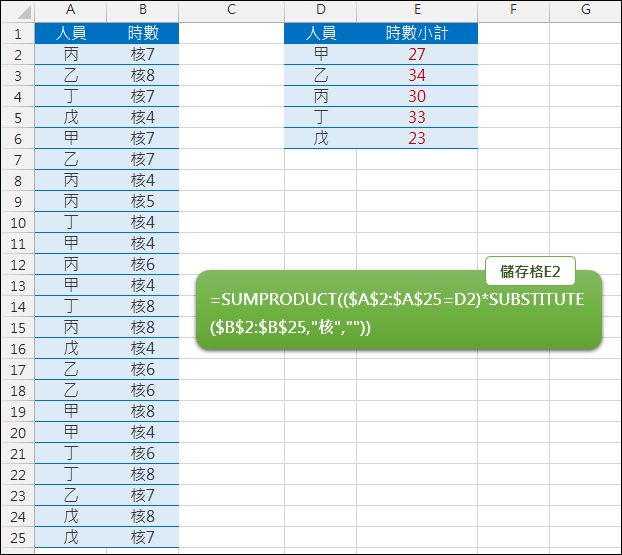Select column D header
This screenshot has height=555, width=622.
click(x=321, y=10)
